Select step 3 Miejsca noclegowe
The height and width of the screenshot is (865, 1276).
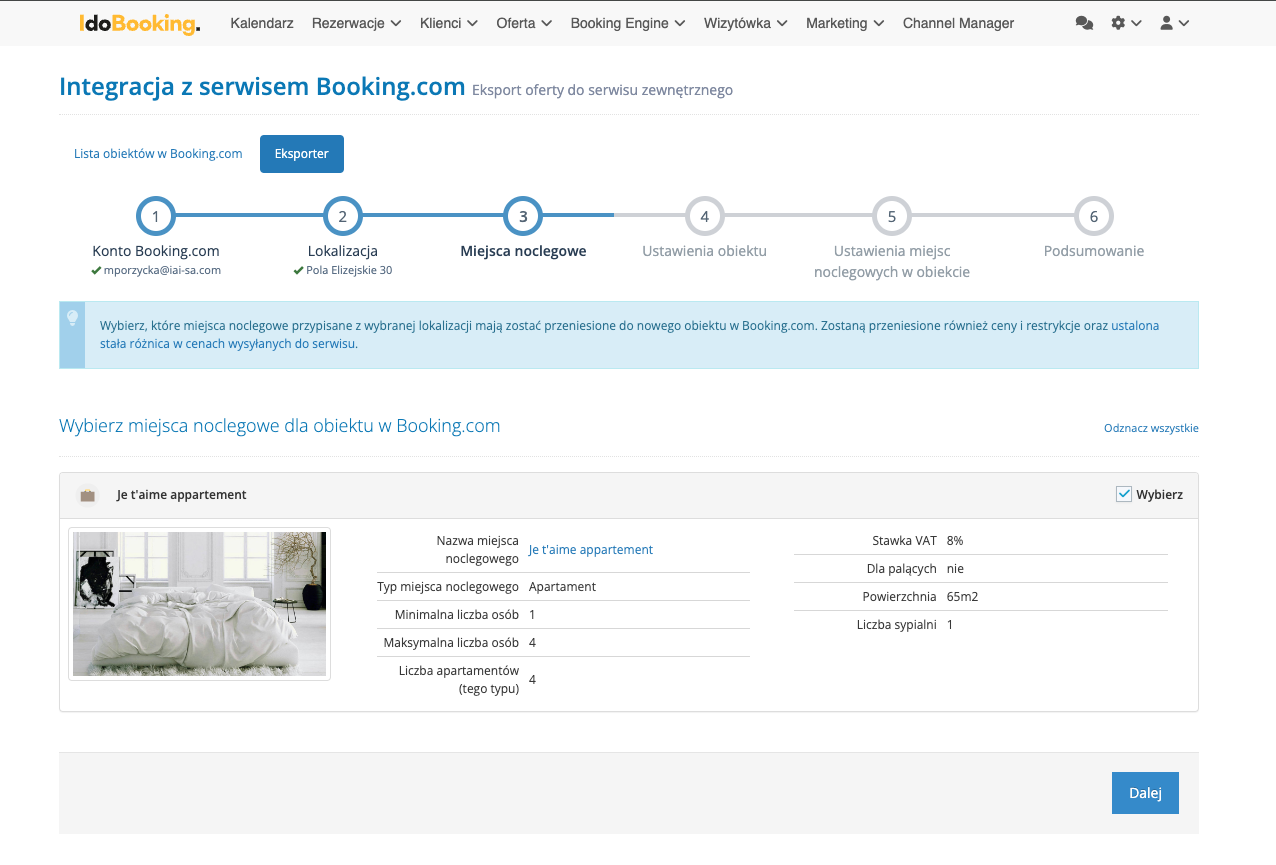tap(523, 215)
